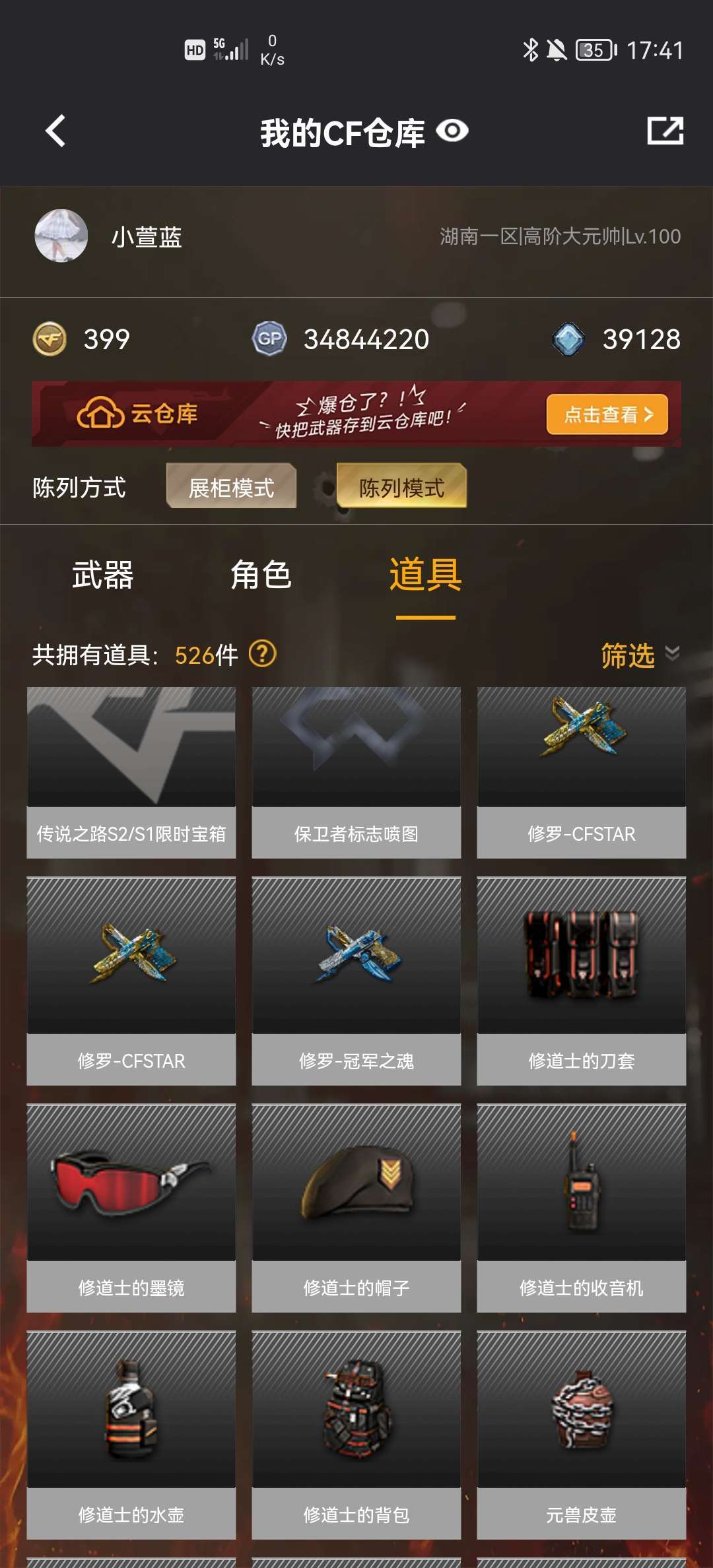
Task: Open the question mark help icon
Action: (x=263, y=654)
